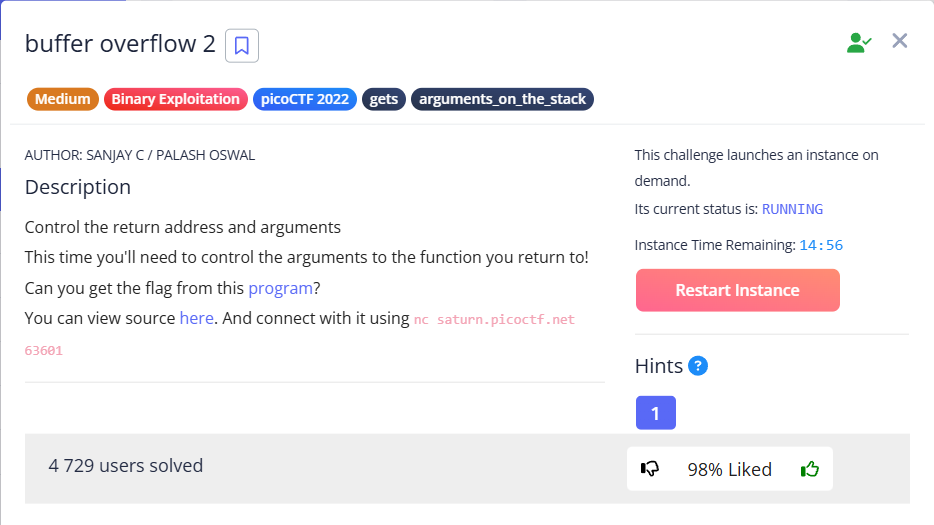The height and width of the screenshot is (525, 934).
Task: Open the program download link
Action: [281, 288]
